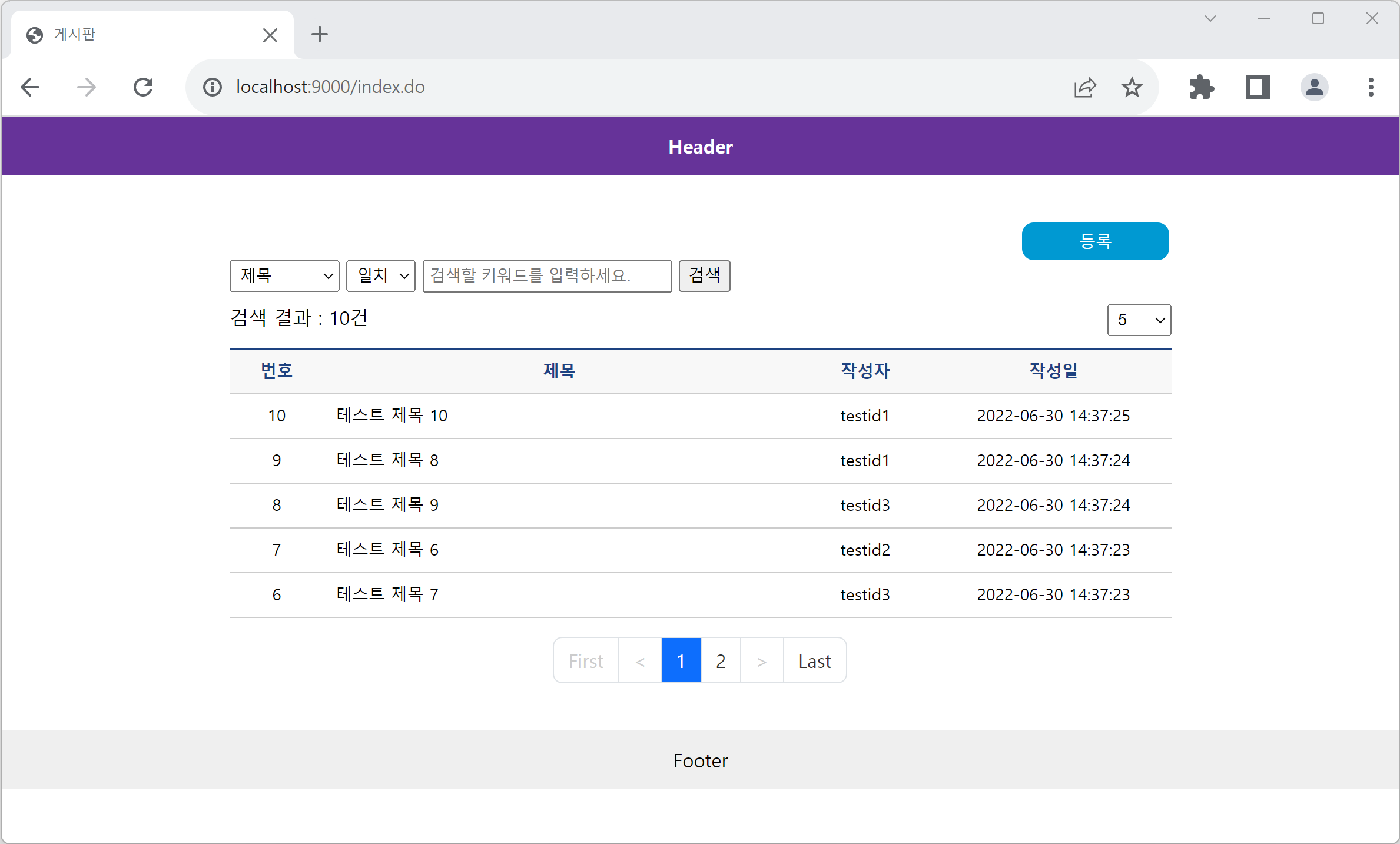Open a new tab with plus button
Viewport: 1400px width, 844px height.
pos(320,35)
